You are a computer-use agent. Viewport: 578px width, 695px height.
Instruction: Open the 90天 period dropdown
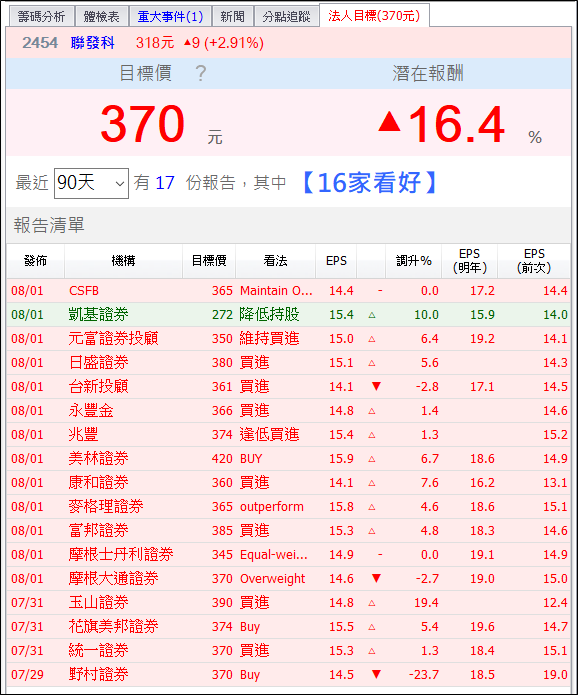(91, 183)
